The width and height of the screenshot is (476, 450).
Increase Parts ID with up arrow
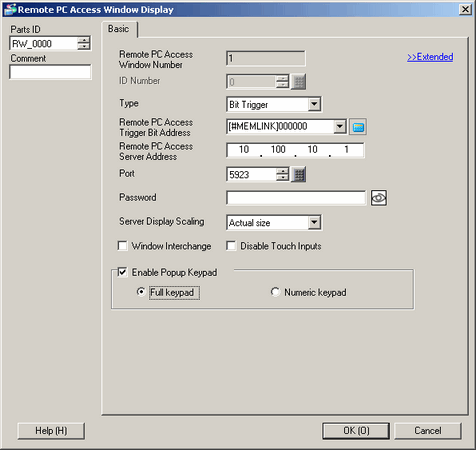(84, 40)
